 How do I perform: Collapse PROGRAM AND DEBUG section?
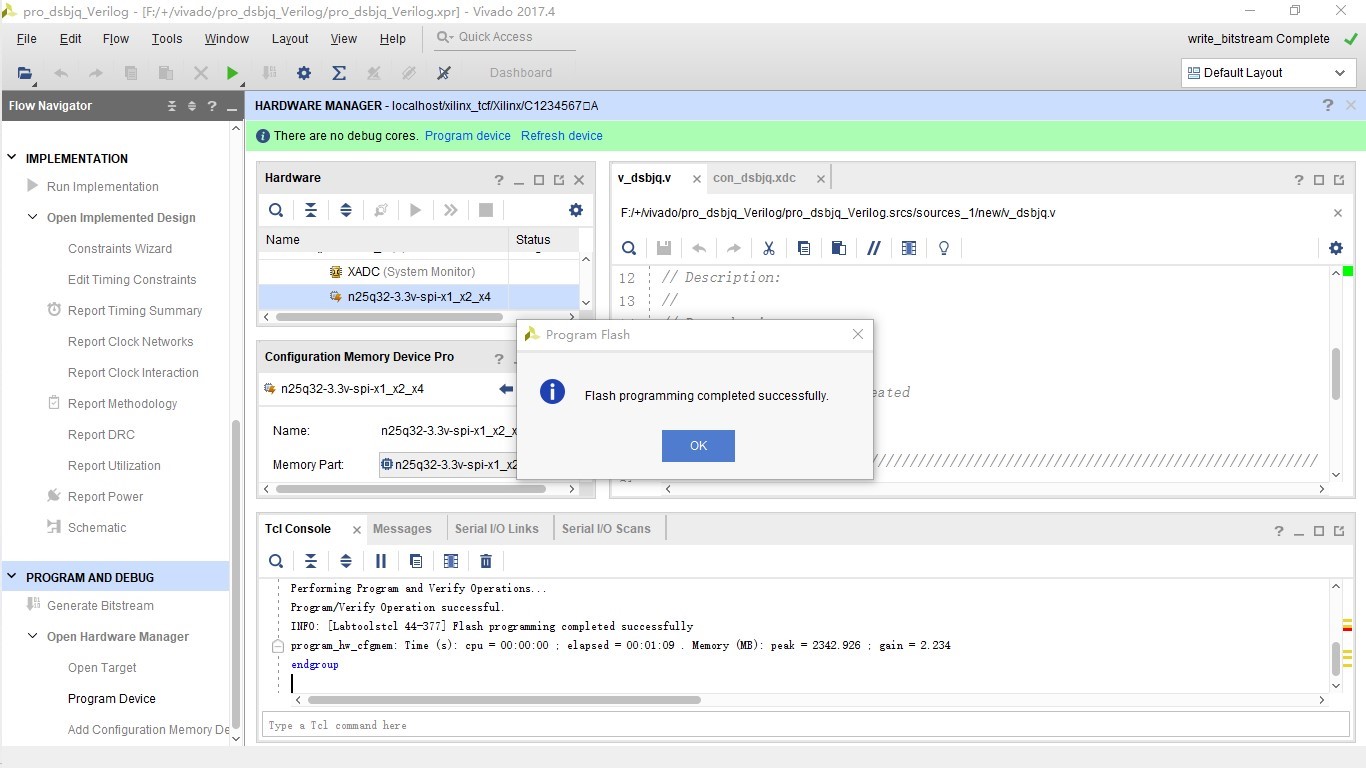pos(12,577)
